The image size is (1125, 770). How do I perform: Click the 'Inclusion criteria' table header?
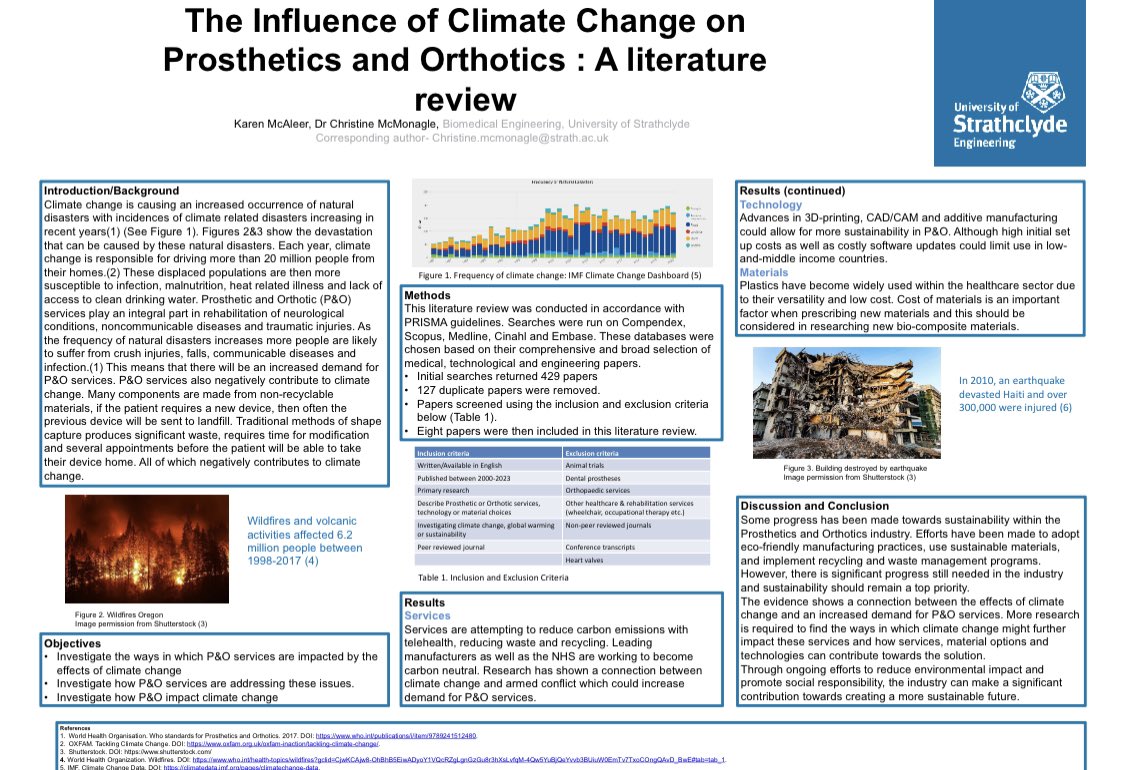tap(488, 453)
